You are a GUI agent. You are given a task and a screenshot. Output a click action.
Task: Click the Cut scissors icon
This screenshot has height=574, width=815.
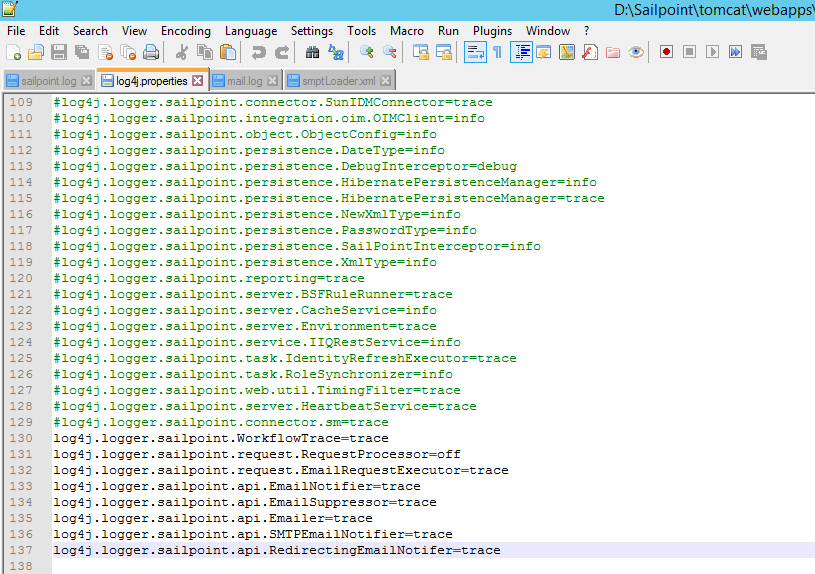(182, 52)
